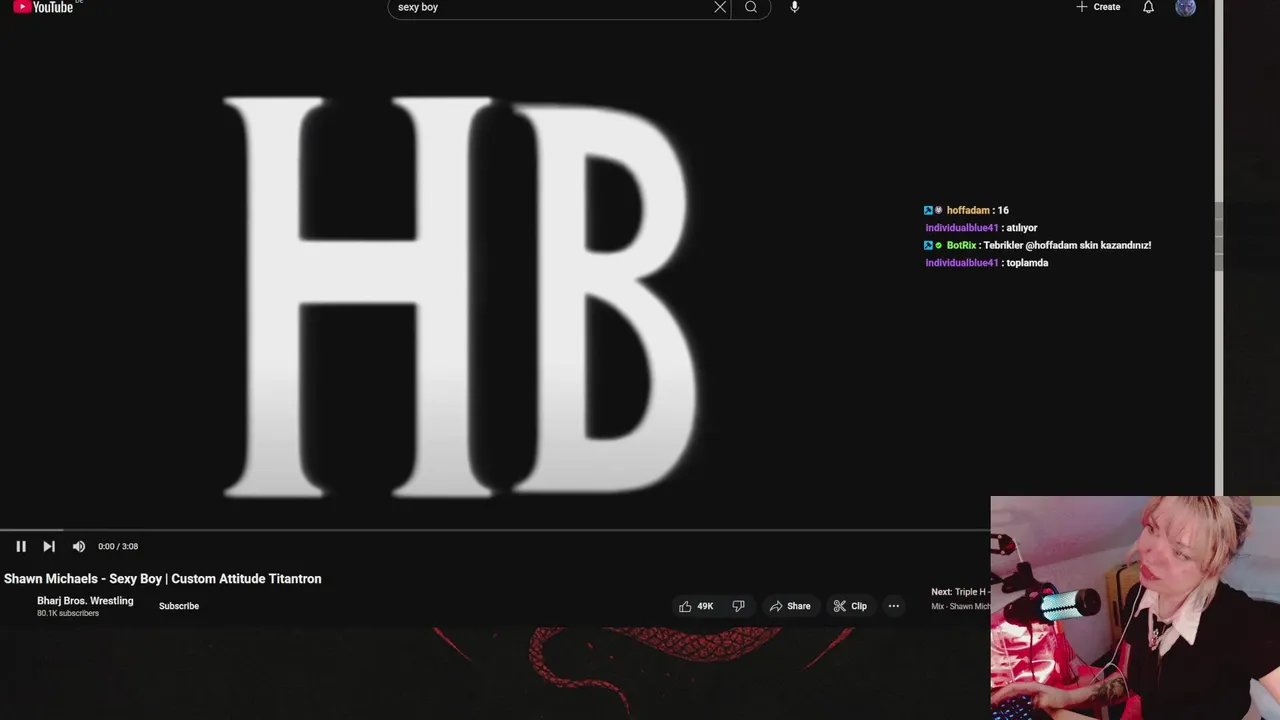Open the notifications bell
This screenshot has height=720, width=1280.
tap(1148, 7)
